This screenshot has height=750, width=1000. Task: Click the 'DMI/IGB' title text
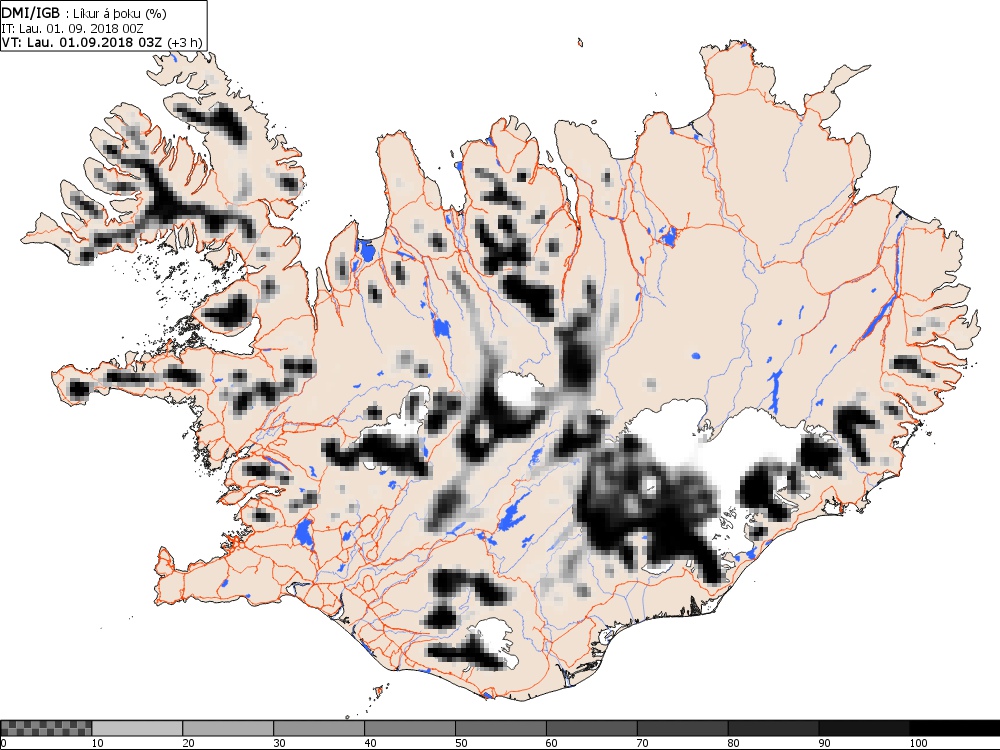[x=31, y=13]
